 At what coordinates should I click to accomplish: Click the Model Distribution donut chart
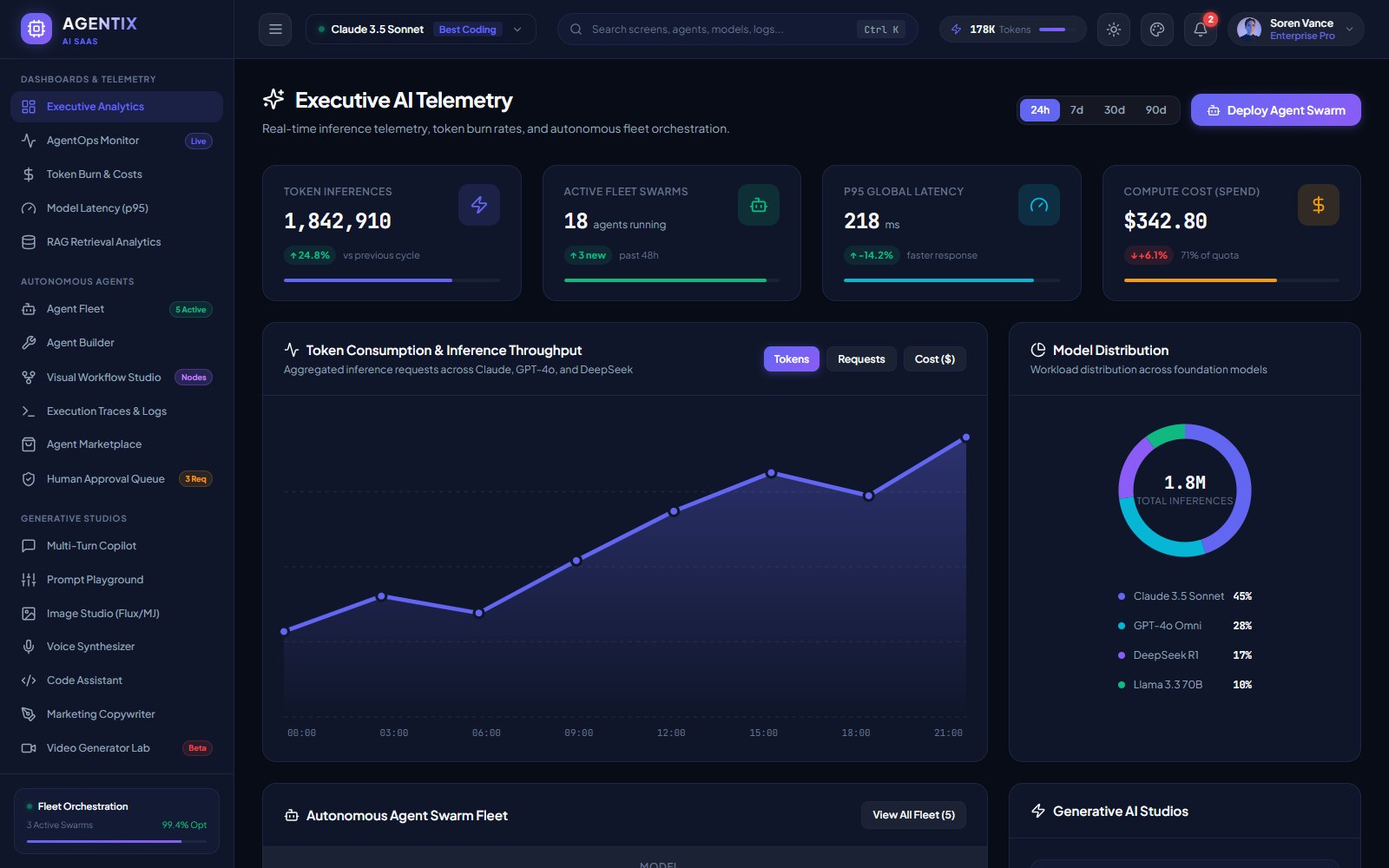pyautogui.click(x=1184, y=490)
